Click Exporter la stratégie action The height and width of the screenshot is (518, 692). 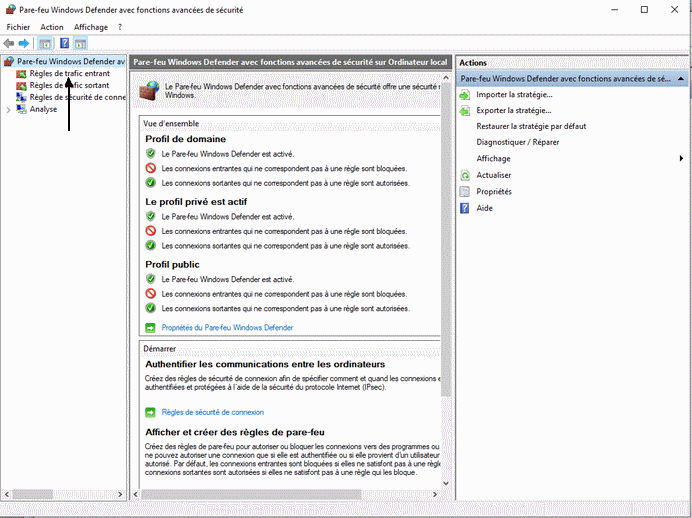coord(514,110)
